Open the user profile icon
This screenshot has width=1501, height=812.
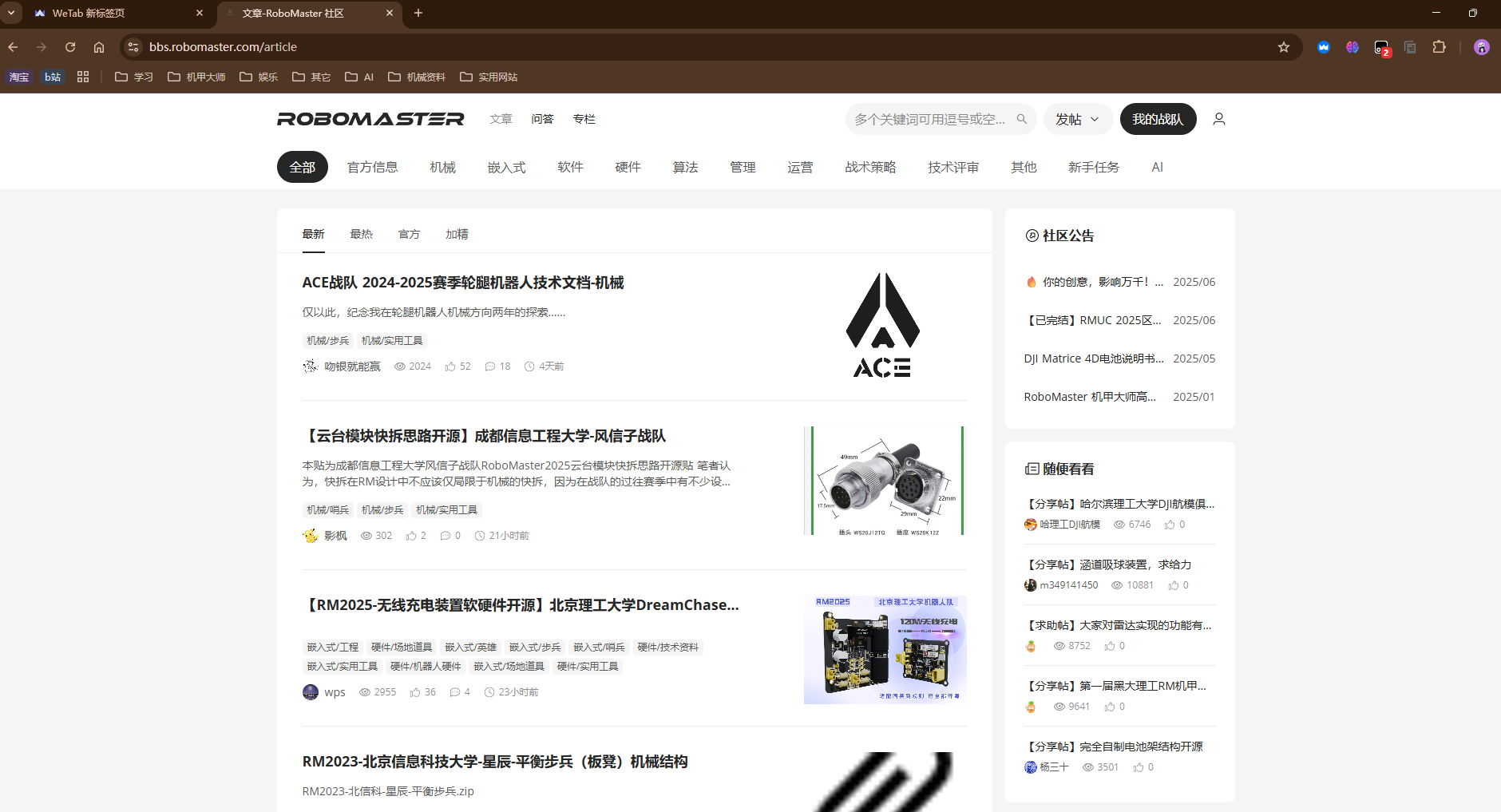1218,119
